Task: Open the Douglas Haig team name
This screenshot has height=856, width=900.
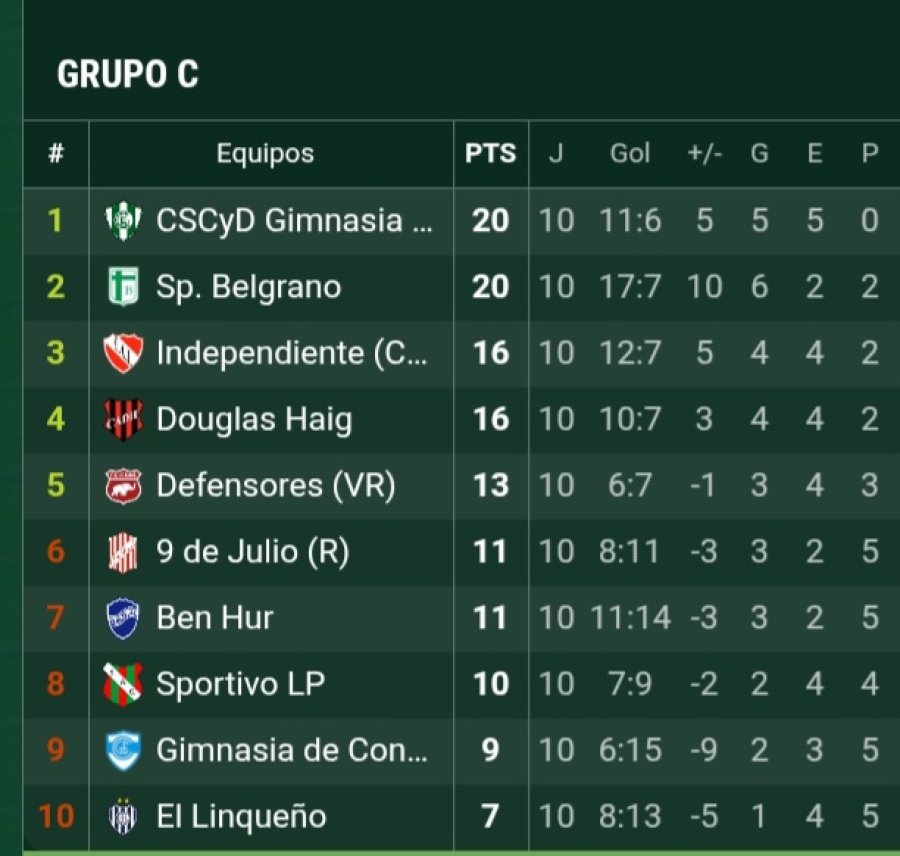Action: point(254,419)
